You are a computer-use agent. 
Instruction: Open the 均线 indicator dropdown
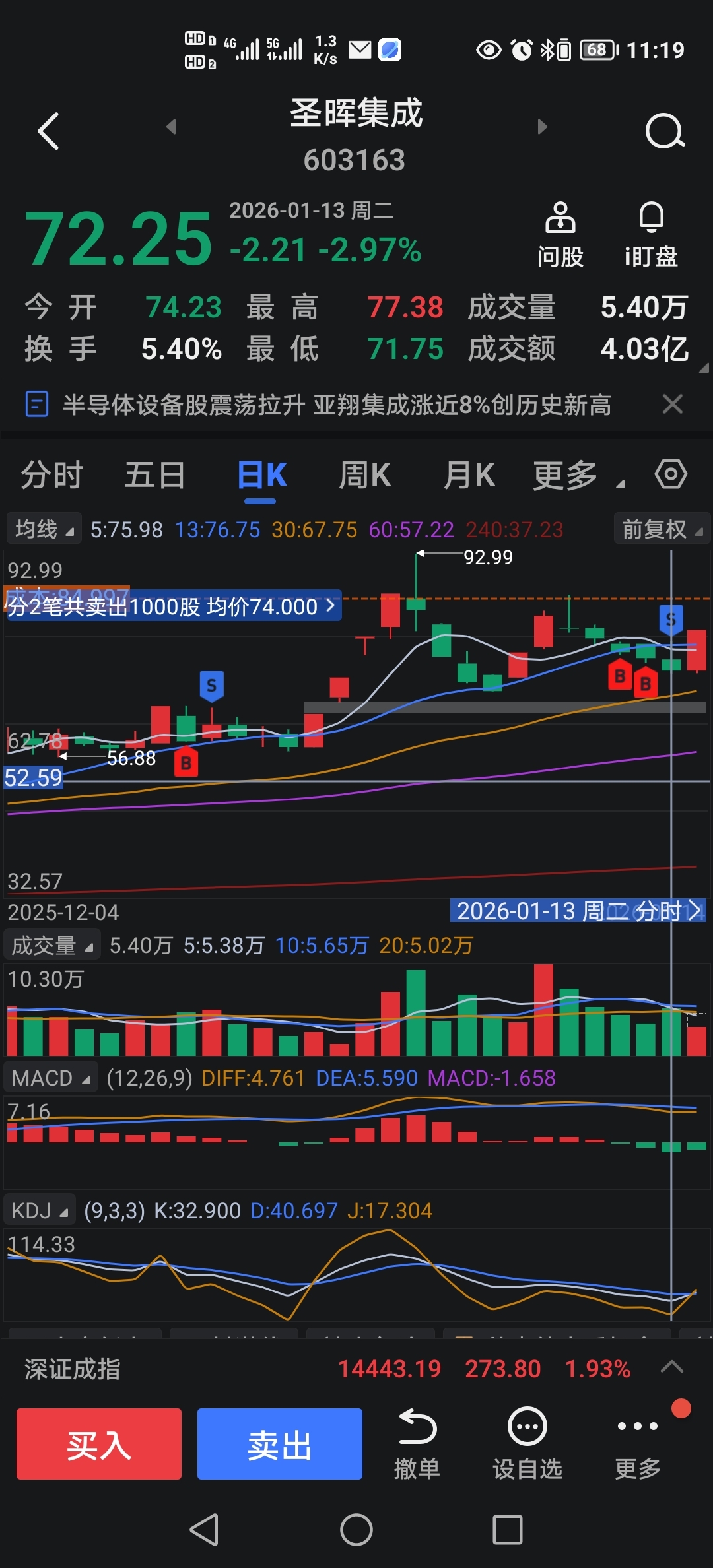pos(44,529)
